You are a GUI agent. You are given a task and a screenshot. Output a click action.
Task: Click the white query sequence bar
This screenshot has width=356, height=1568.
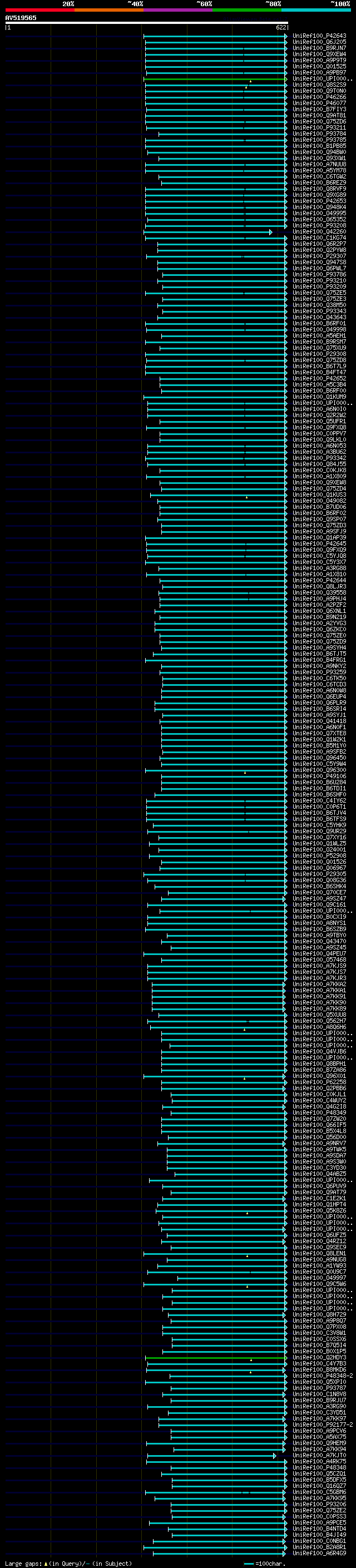[147, 23]
